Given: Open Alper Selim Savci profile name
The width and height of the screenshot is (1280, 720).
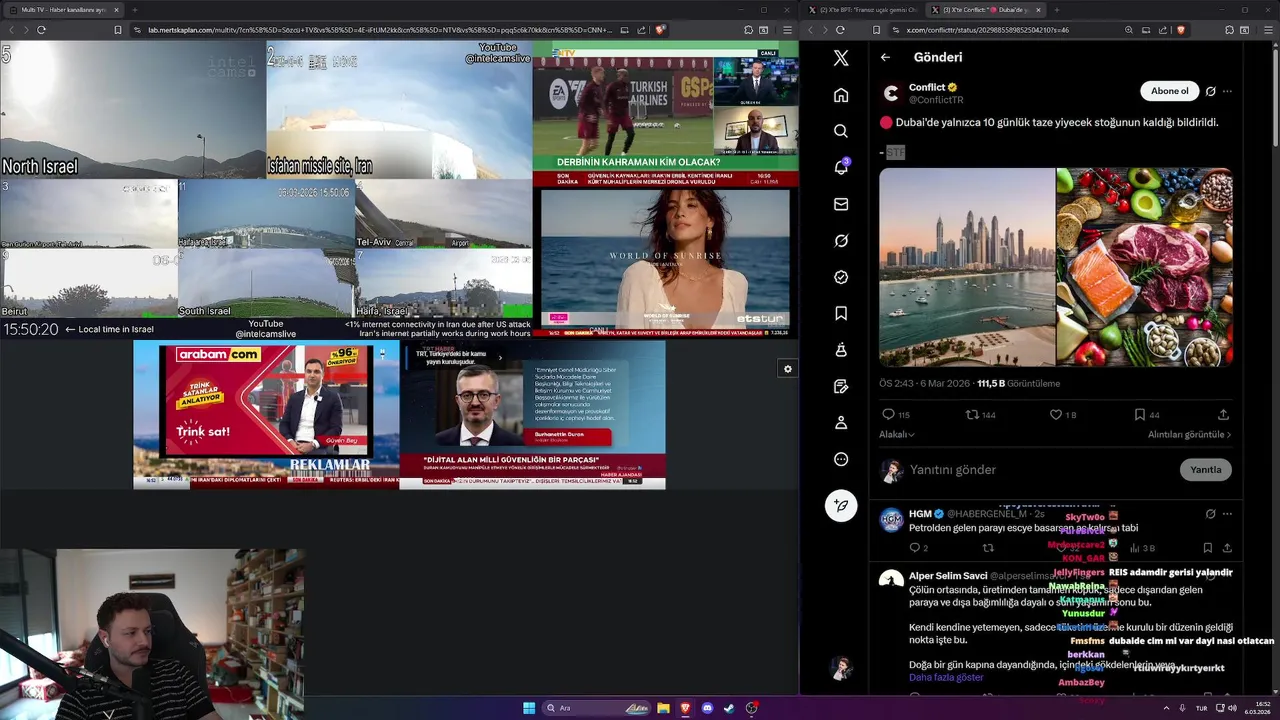Looking at the screenshot, I should 948,576.
